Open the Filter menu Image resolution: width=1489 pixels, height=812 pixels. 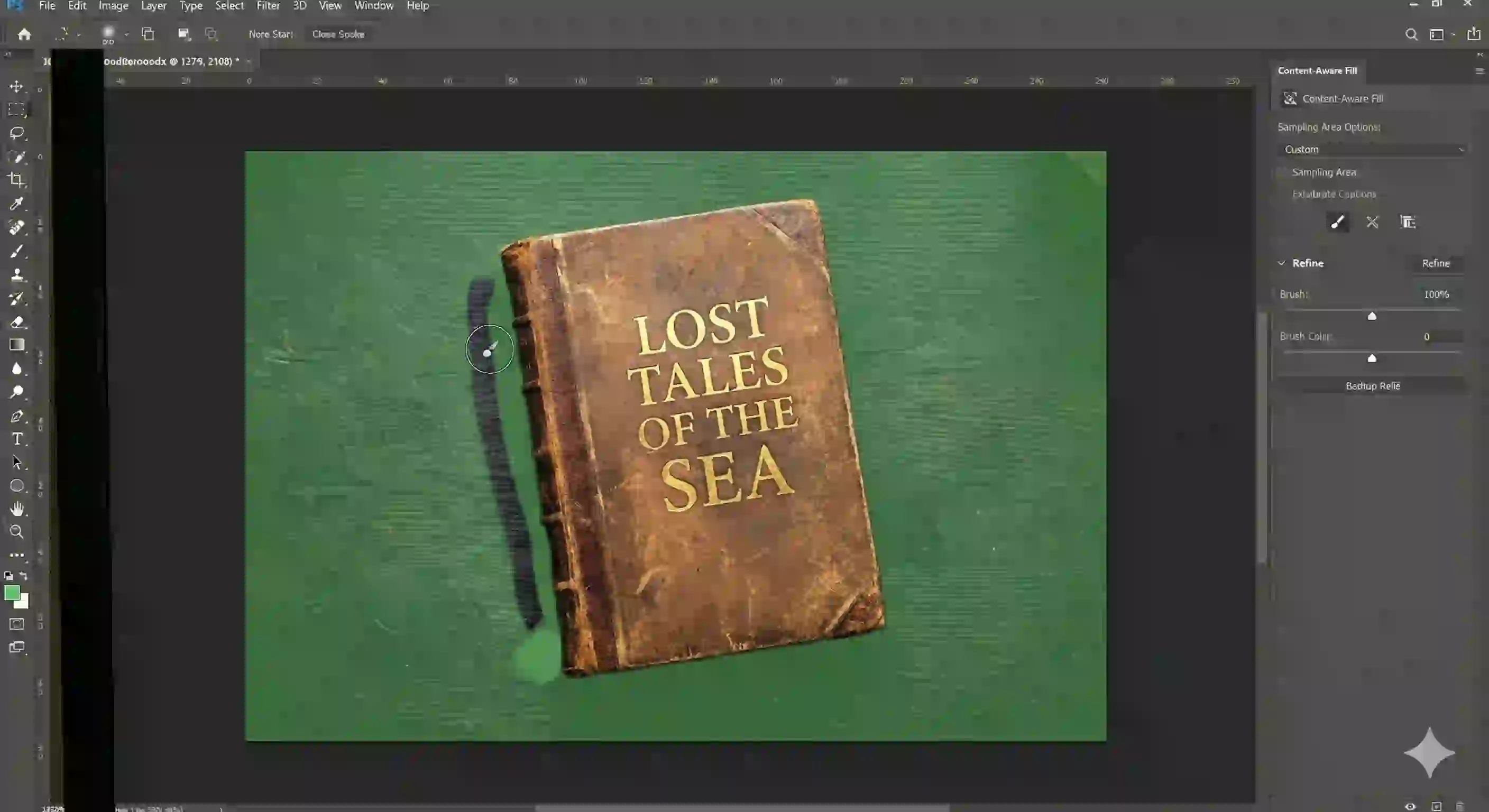coord(268,6)
